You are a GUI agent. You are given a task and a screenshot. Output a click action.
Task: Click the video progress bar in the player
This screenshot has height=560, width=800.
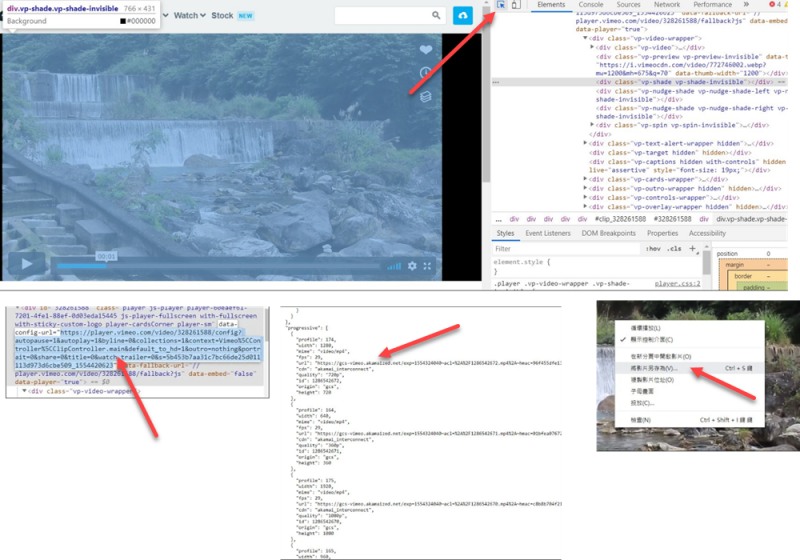click(218, 266)
